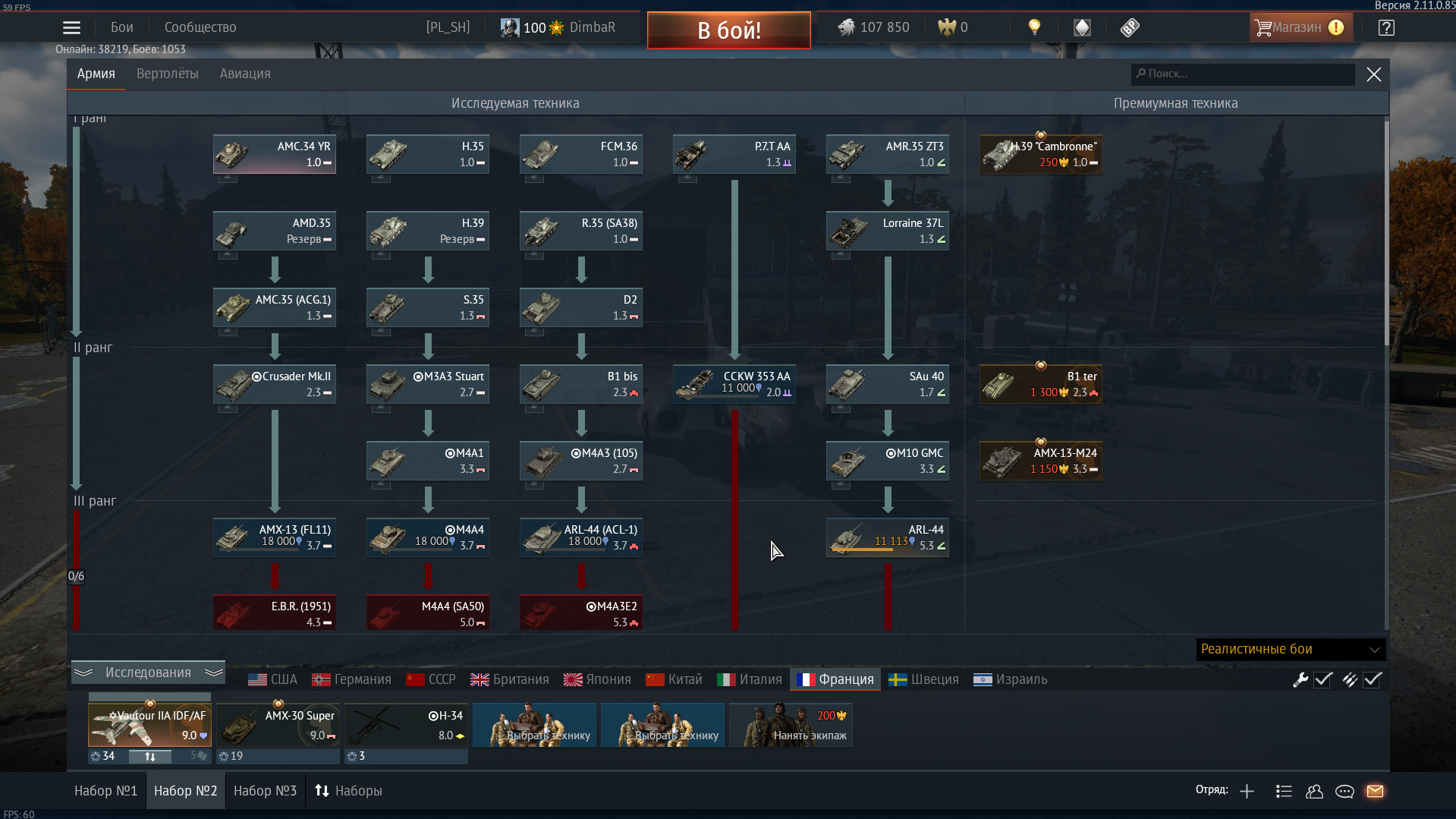Open the Бои menu
The image size is (1456, 819).
click(x=121, y=27)
